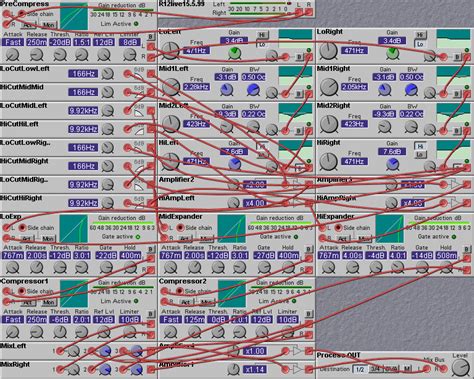Click the HiExpander L input connector
Screen dimensions: 474x379
click(x=322, y=228)
